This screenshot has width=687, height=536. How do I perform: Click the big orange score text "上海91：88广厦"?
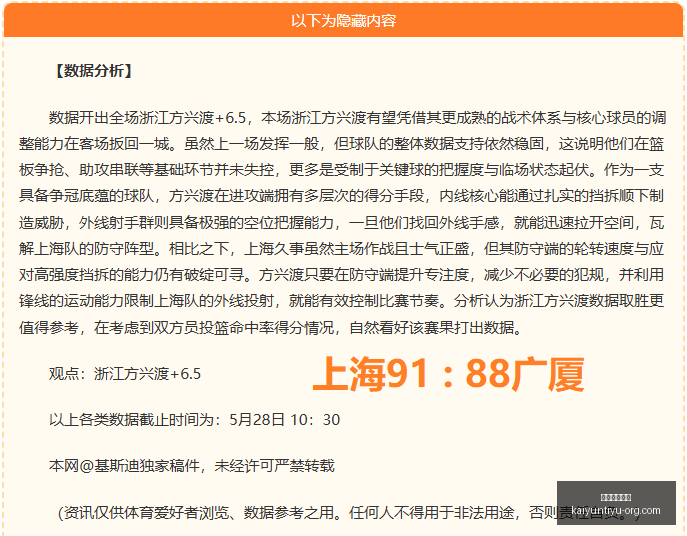[x=448, y=374]
